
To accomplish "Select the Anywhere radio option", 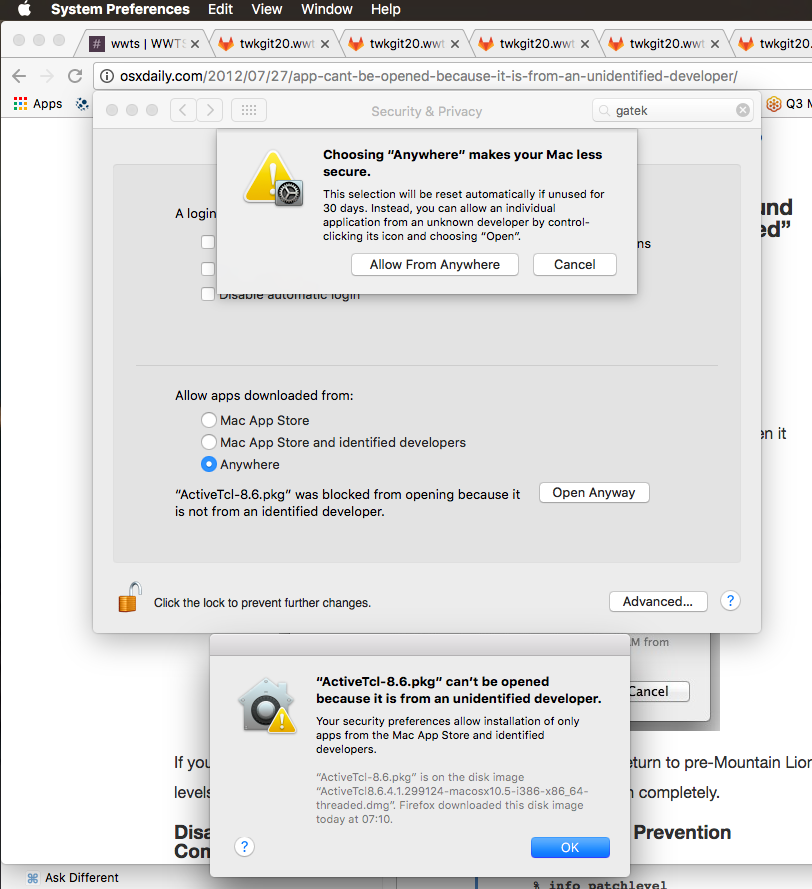I will (209, 464).
